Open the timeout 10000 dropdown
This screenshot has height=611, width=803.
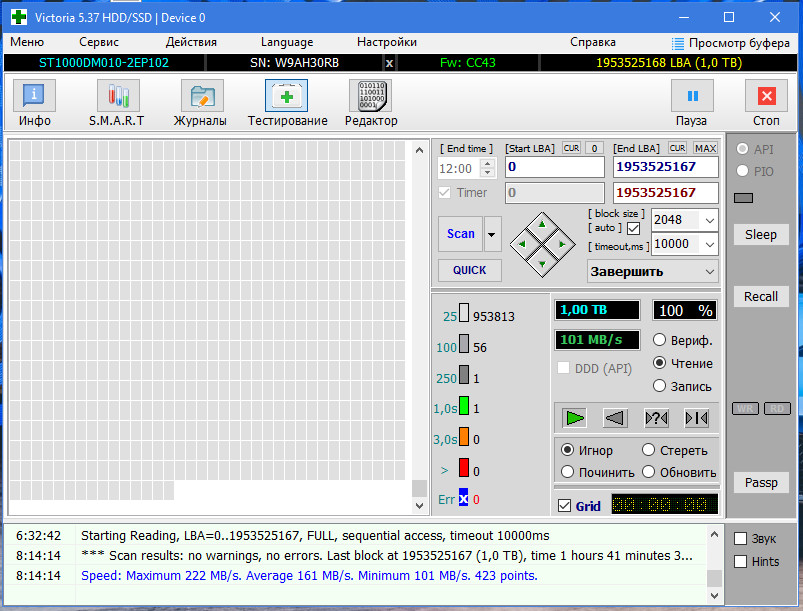[x=709, y=244]
